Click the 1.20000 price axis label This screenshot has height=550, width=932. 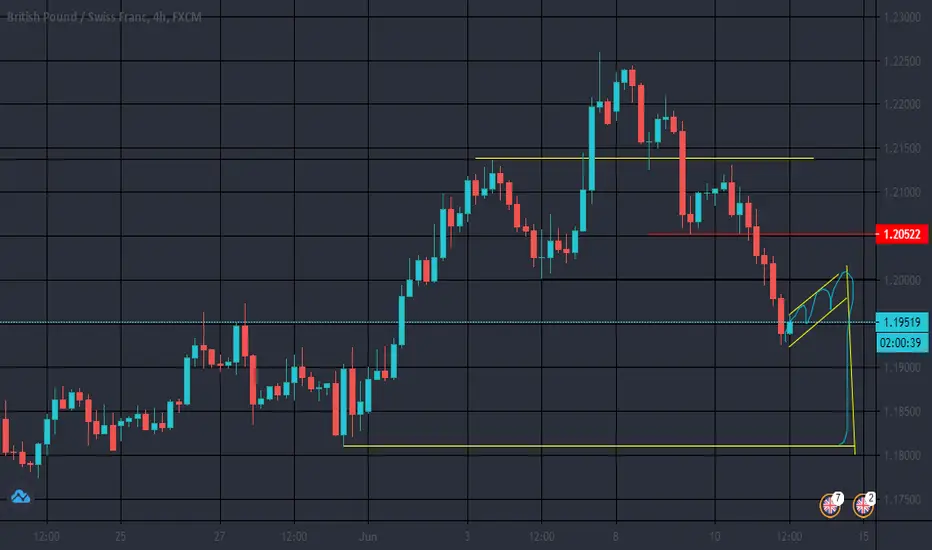tap(902, 280)
